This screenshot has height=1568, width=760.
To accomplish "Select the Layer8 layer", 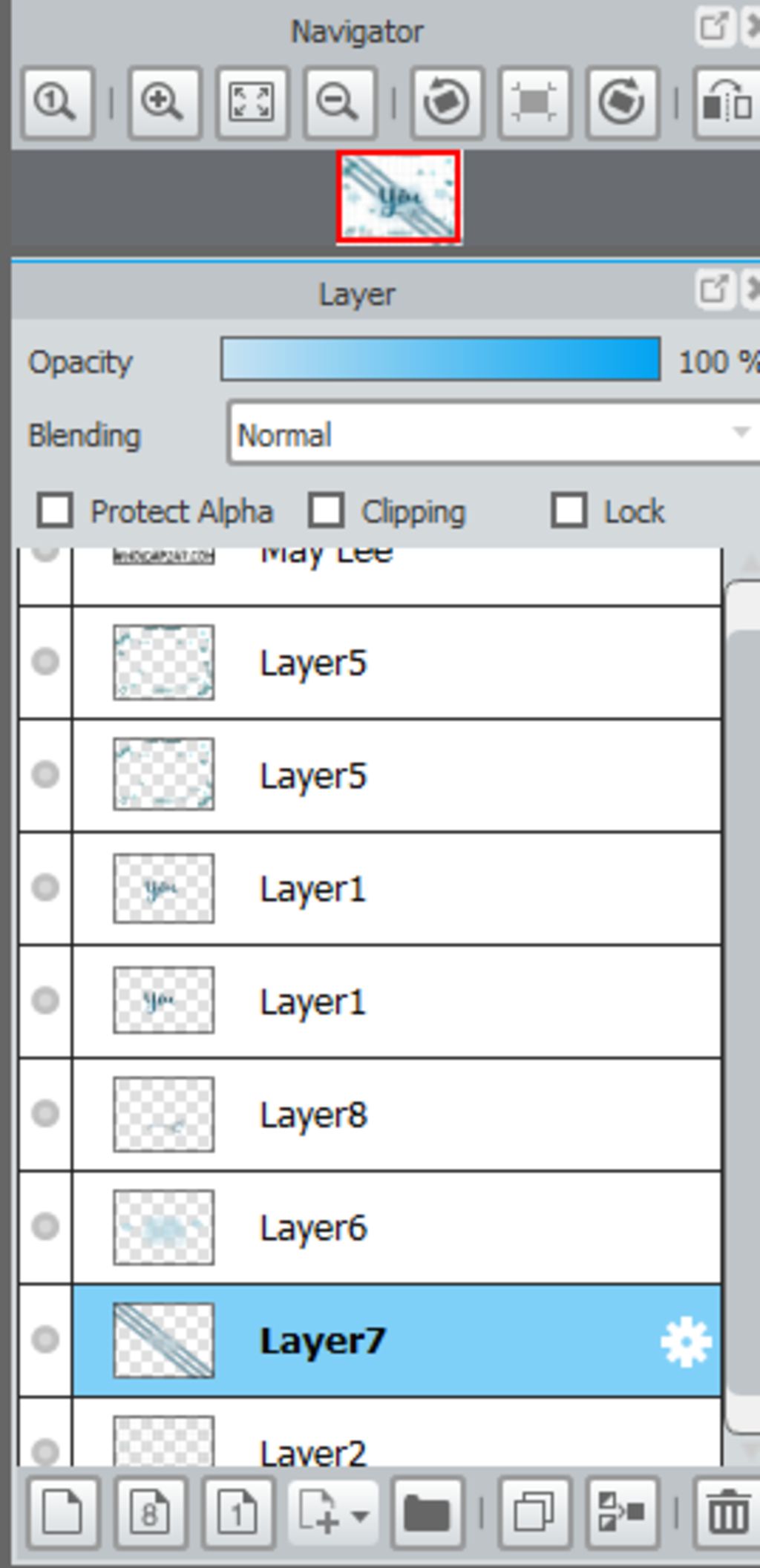I will click(396, 1115).
